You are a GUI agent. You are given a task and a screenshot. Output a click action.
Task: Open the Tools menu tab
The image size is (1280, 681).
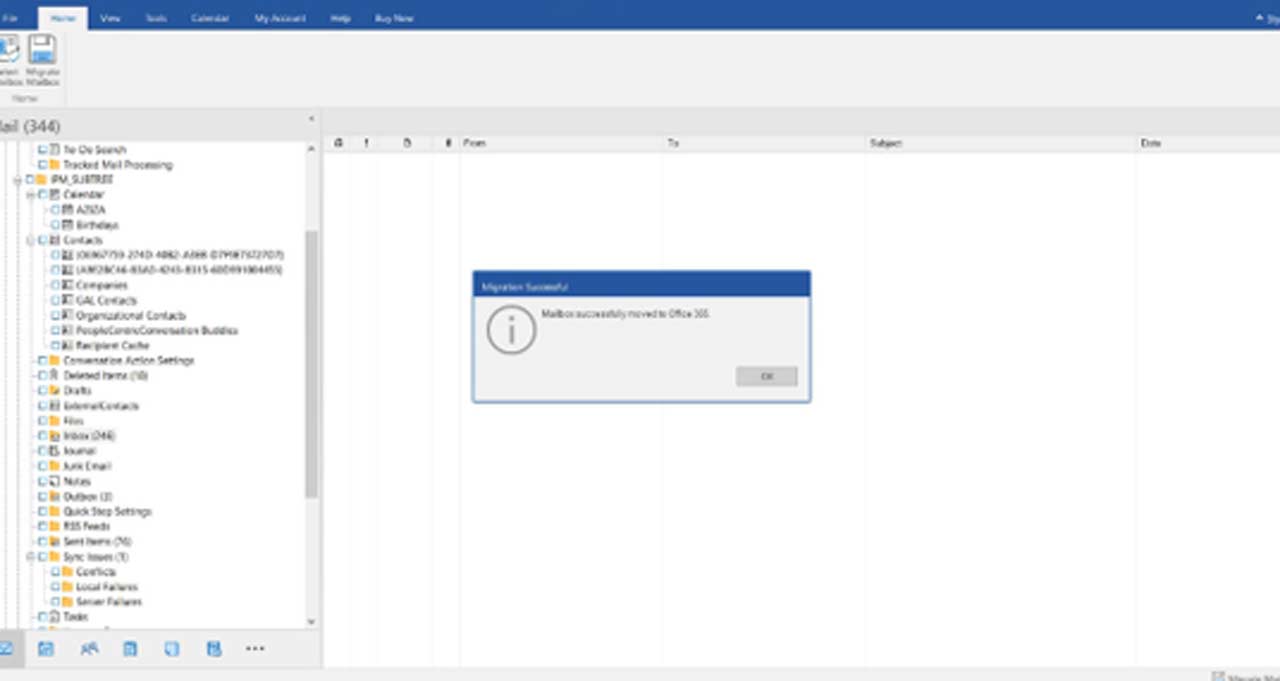[x=155, y=18]
